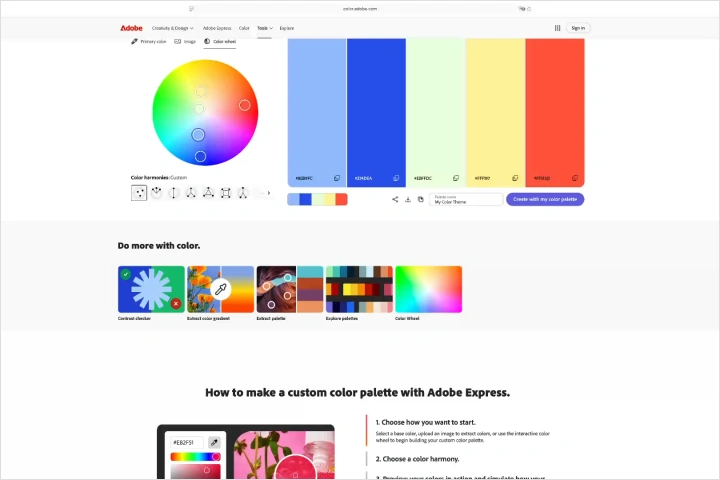
Task: Click the Adobe logo
Action: pyautogui.click(x=131, y=28)
